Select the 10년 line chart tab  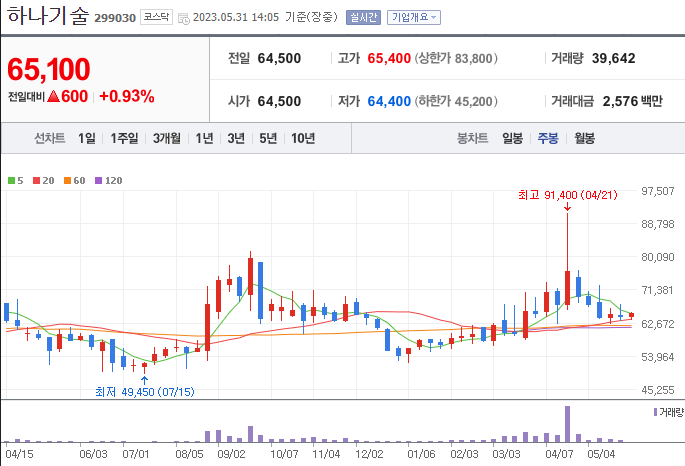click(x=303, y=138)
